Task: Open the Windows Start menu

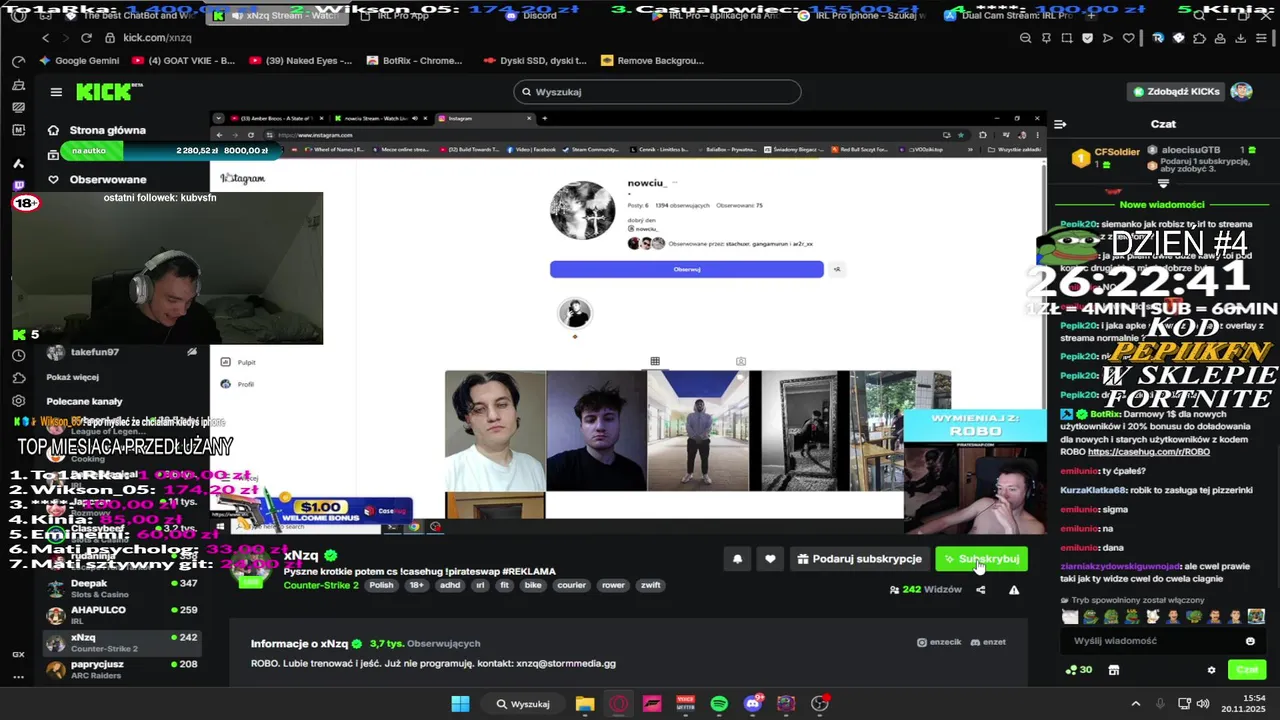Action: [460, 704]
